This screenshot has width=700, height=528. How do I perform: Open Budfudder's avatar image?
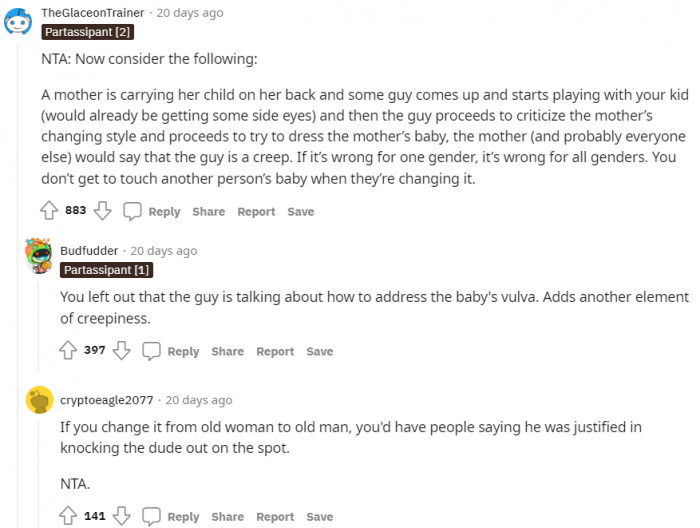tap(39, 256)
